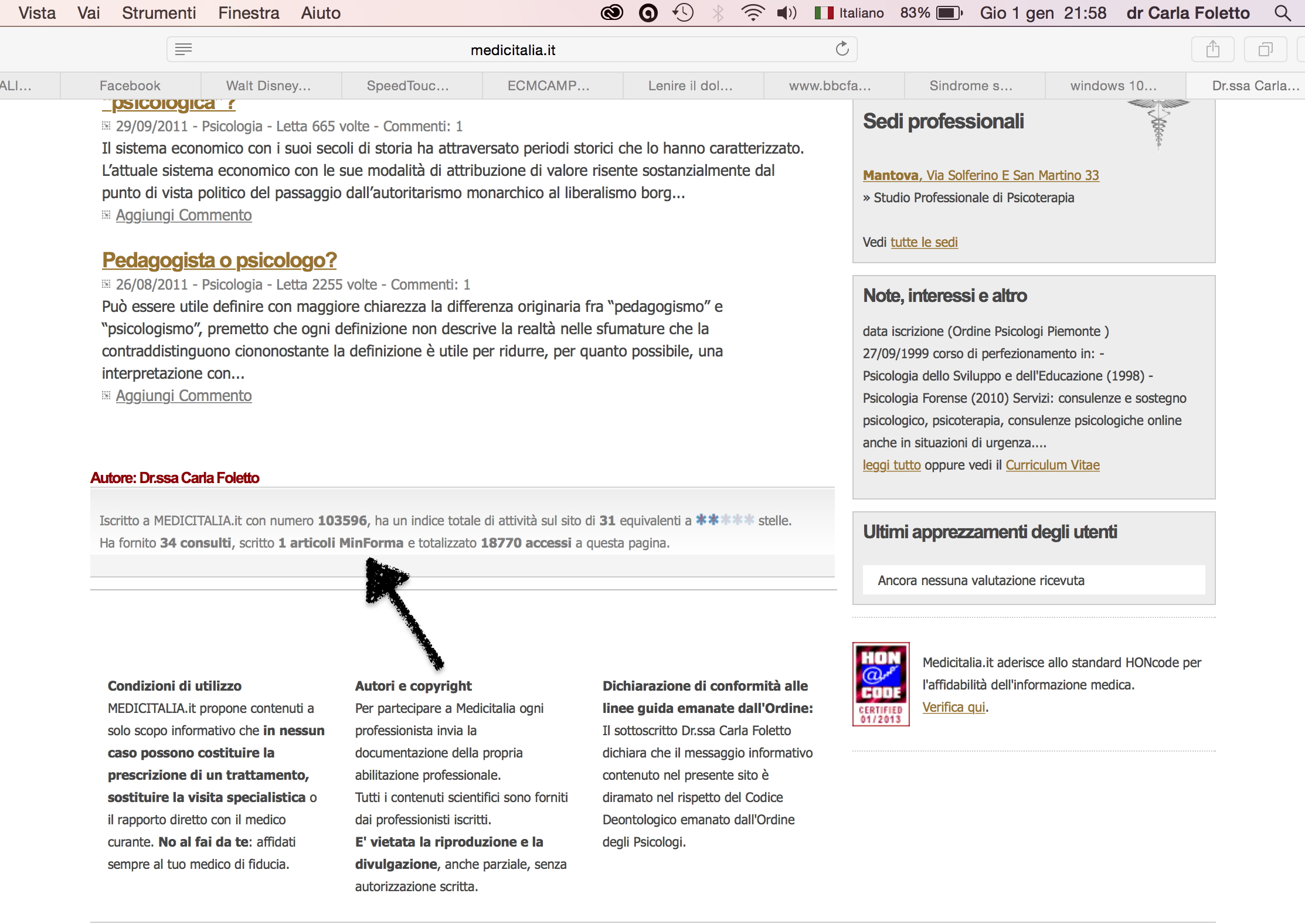Viewport: 1305px width, 924px height.
Task: Open Spotlight search magnifier
Action: pos(1283,13)
